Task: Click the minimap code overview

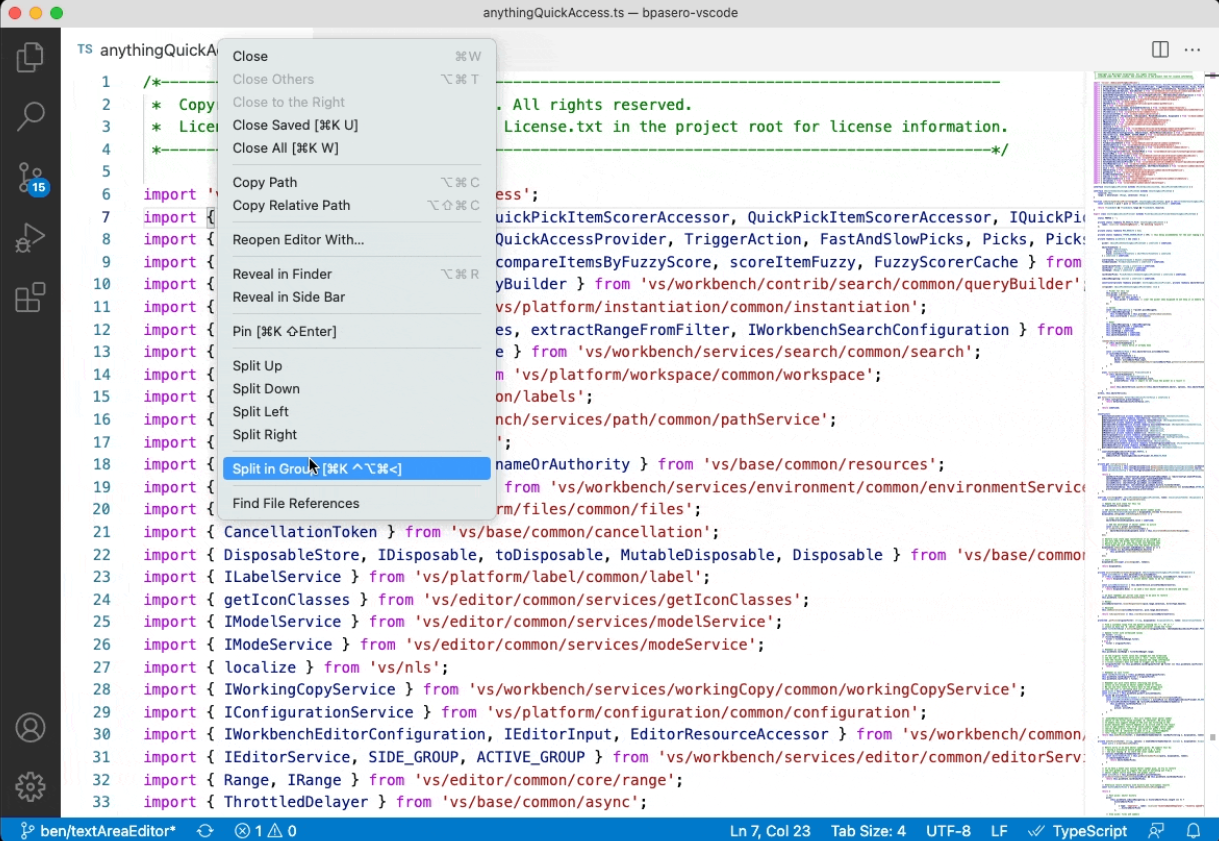Action: 1148,445
